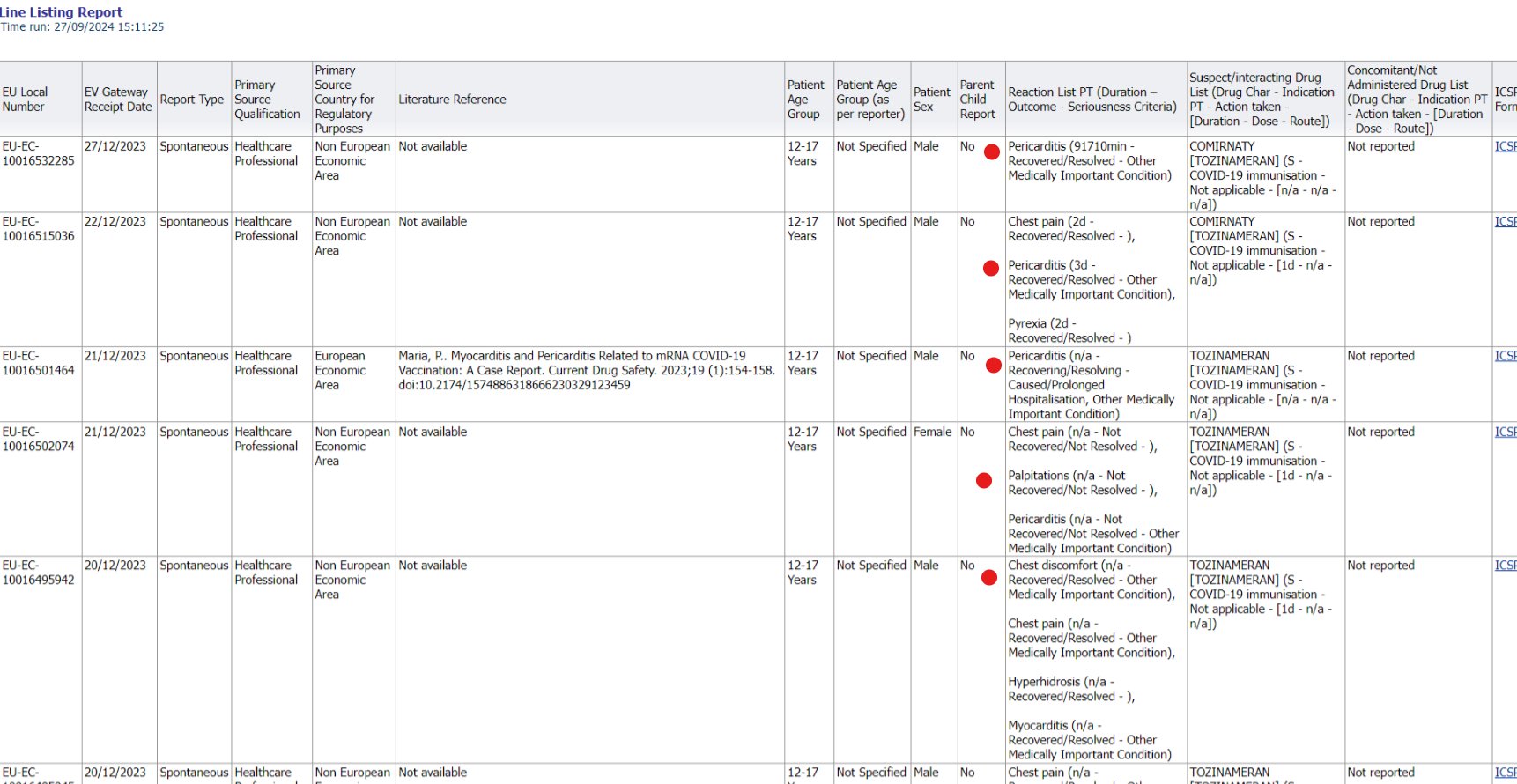Select the "Concomitant/Not Administered Drug List" column header
Image resolution: width=1517 pixels, height=784 pixels.
pyautogui.click(x=1417, y=99)
